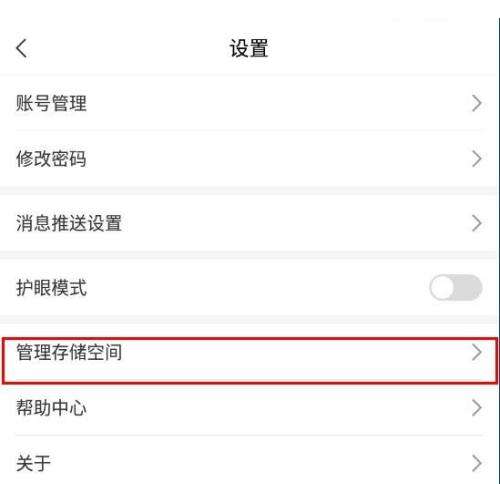Open 关于 page
Image resolution: width=500 pixels, height=484 pixels.
(249, 460)
